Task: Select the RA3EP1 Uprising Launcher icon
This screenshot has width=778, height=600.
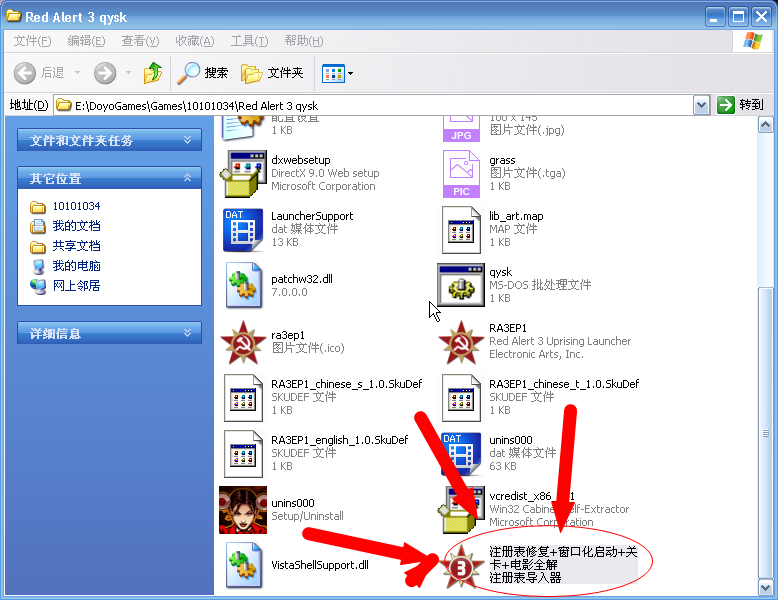Action: (x=461, y=342)
